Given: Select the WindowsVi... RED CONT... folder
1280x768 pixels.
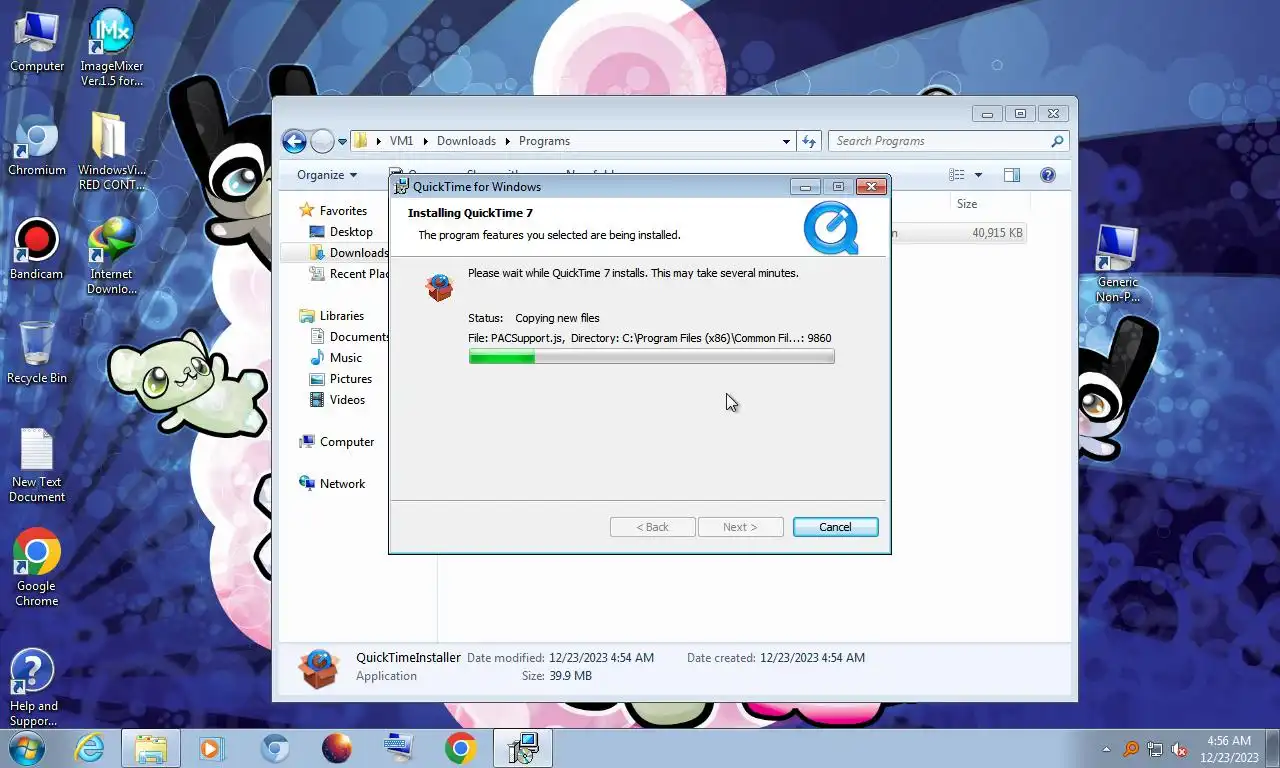Looking at the screenshot, I should click(x=111, y=151).
